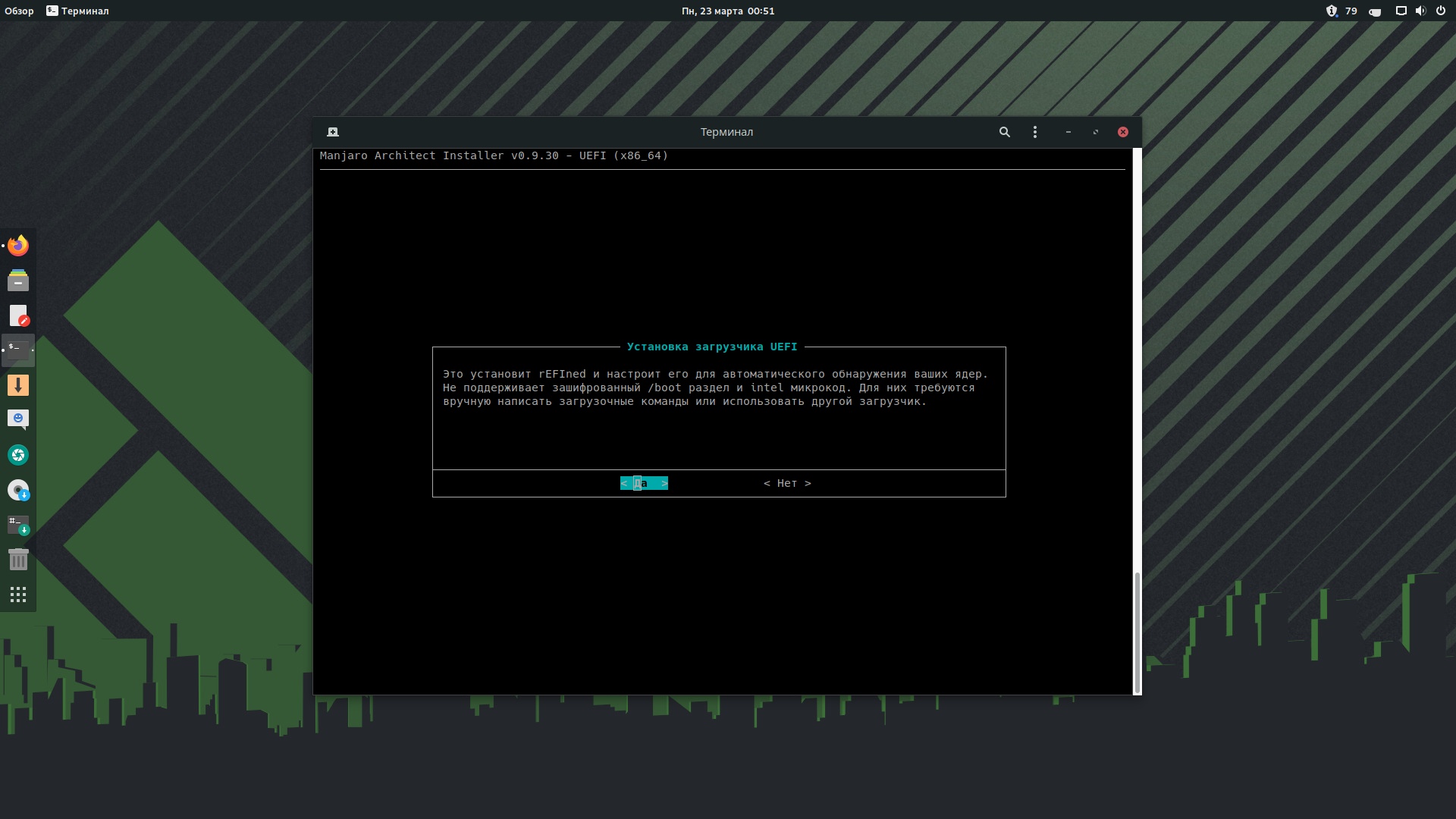Toggle the caffeine cup tray icon
This screenshot has height=819, width=1456.
1375,11
